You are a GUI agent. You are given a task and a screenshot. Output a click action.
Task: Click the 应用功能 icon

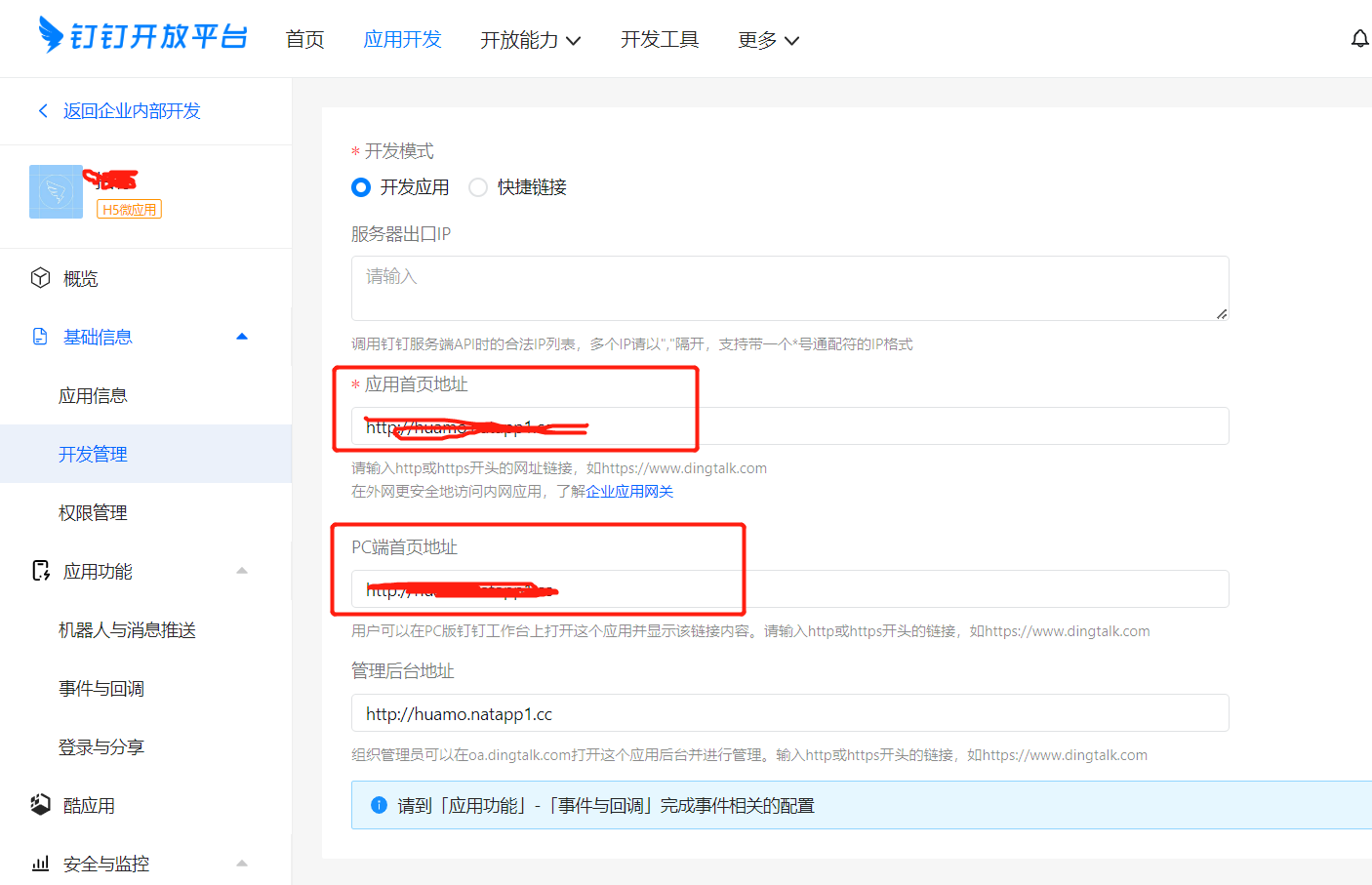[40, 571]
